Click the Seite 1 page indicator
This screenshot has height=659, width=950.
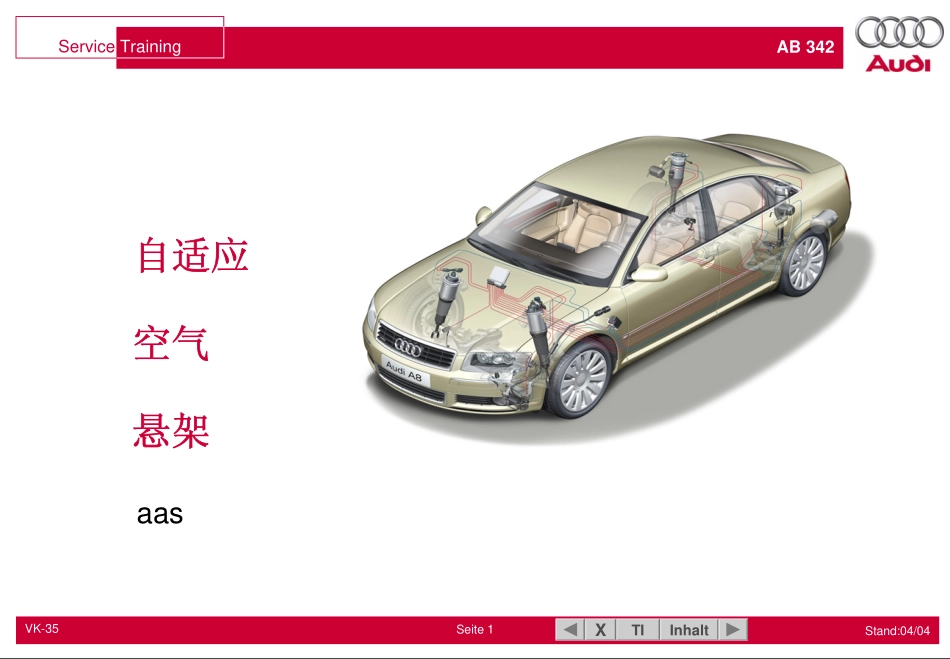474,629
